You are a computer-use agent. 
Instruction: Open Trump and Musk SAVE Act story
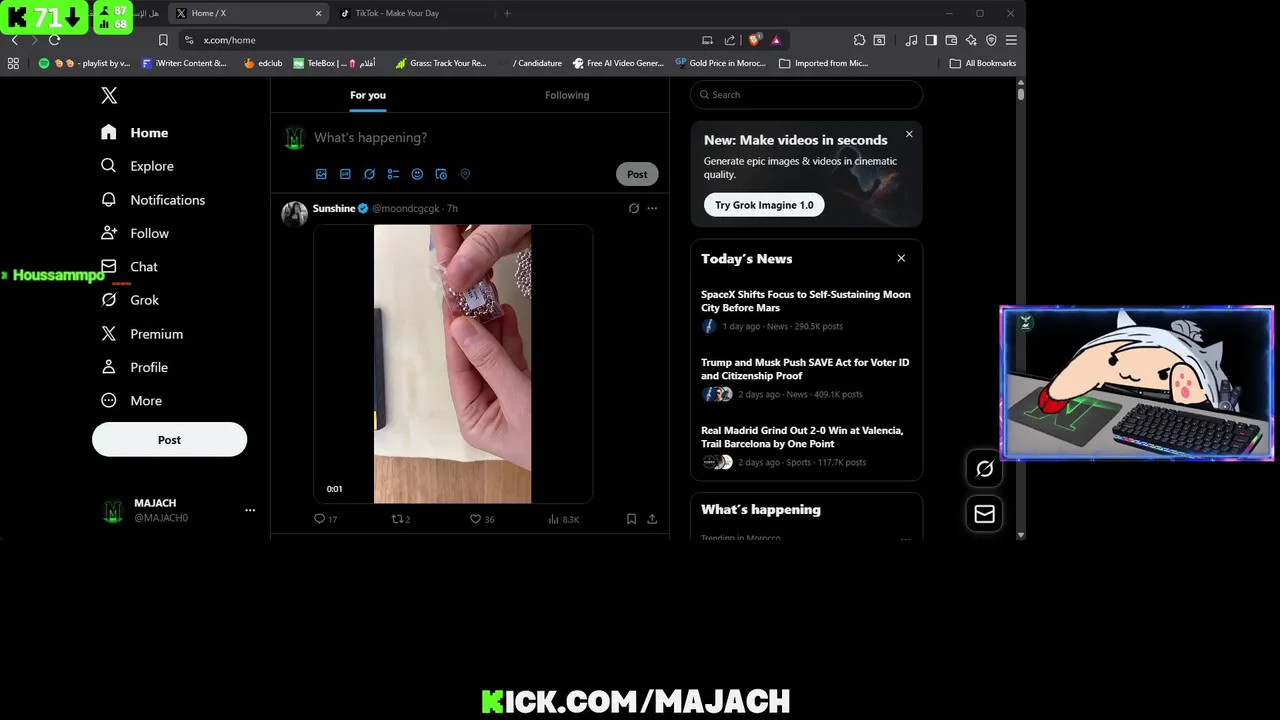806,378
